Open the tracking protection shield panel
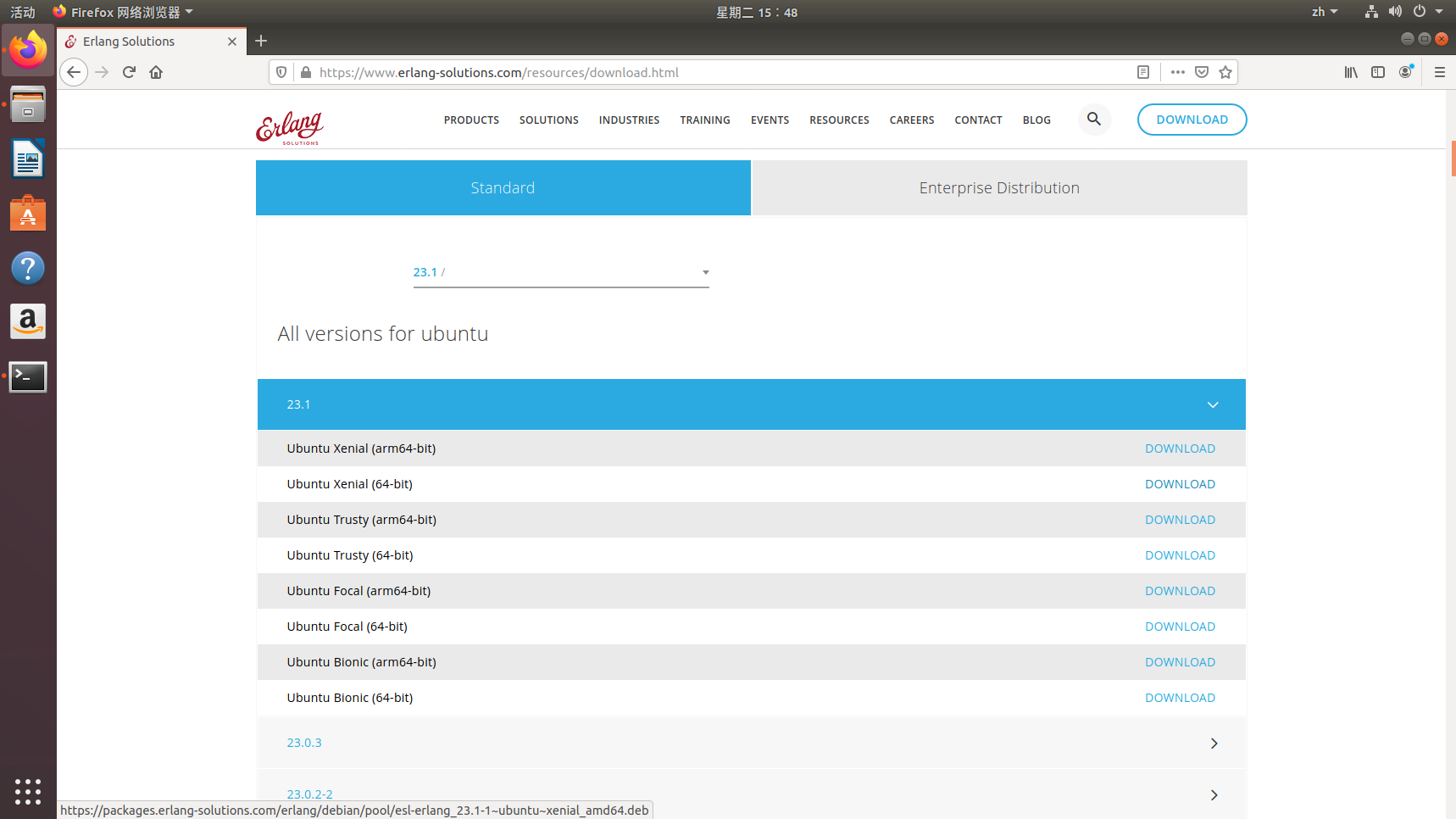 [281, 72]
